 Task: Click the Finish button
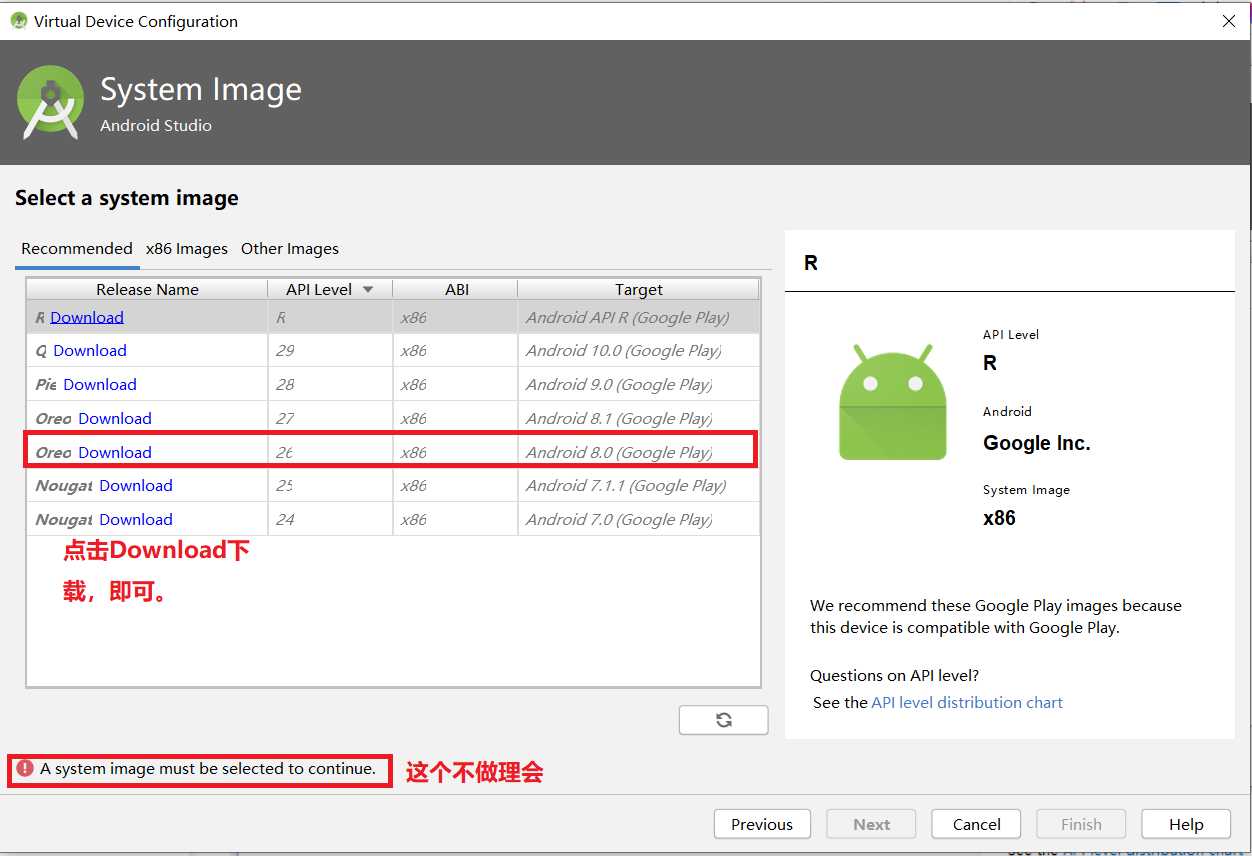[x=1081, y=824]
